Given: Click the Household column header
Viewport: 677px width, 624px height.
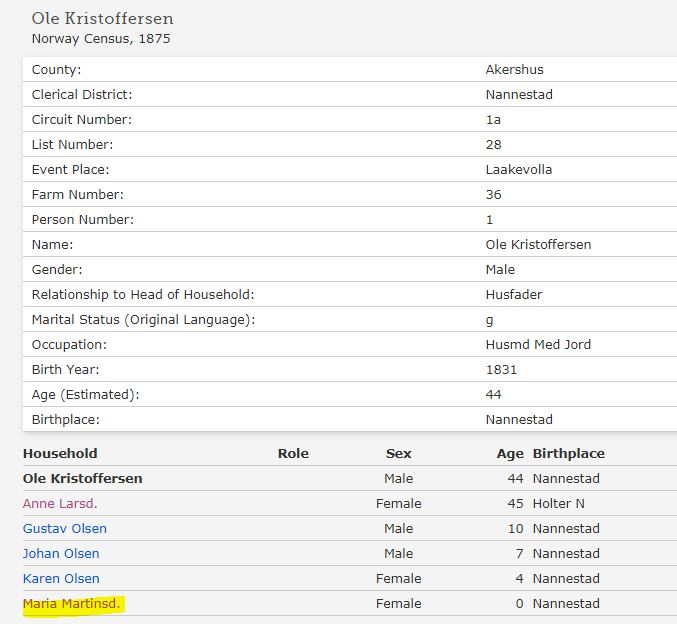Looking at the screenshot, I should click(x=60, y=453).
